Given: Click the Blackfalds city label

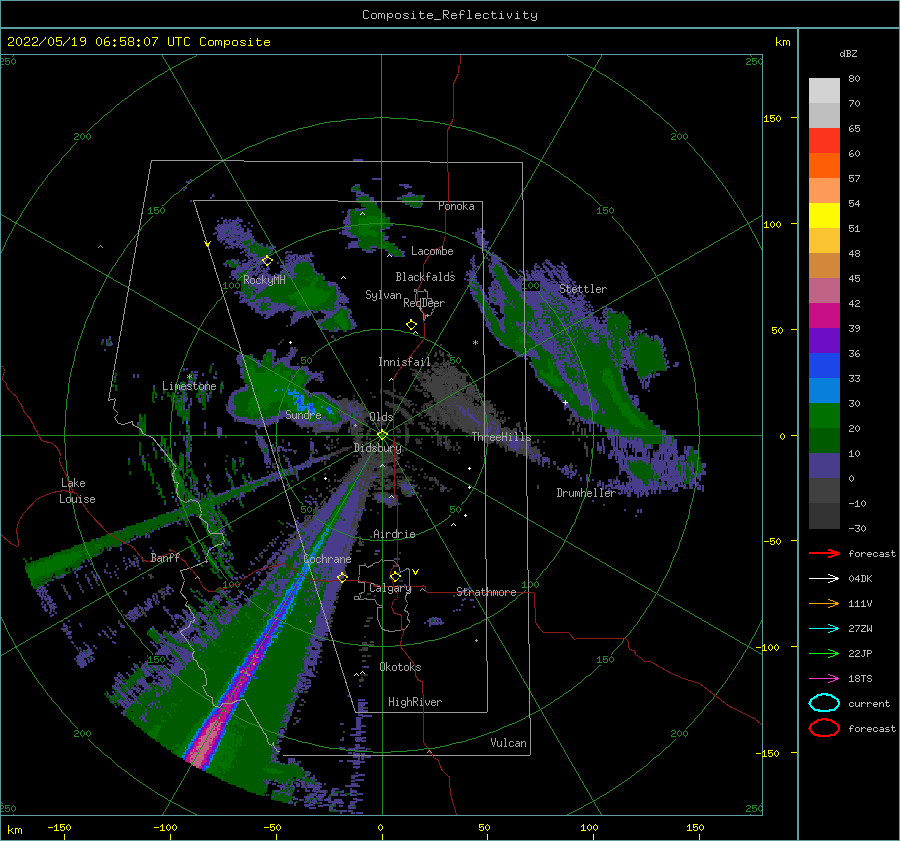Looking at the screenshot, I should click(425, 277).
